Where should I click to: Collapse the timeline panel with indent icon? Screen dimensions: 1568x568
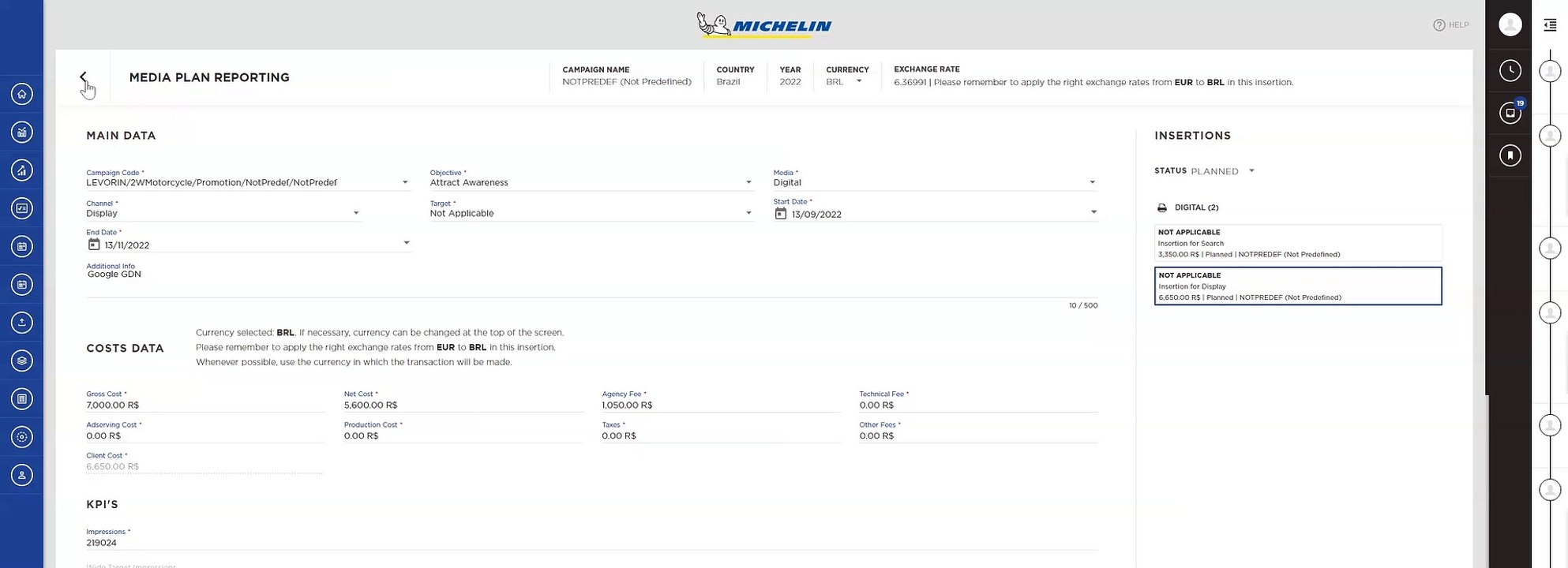pyautogui.click(x=1550, y=25)
